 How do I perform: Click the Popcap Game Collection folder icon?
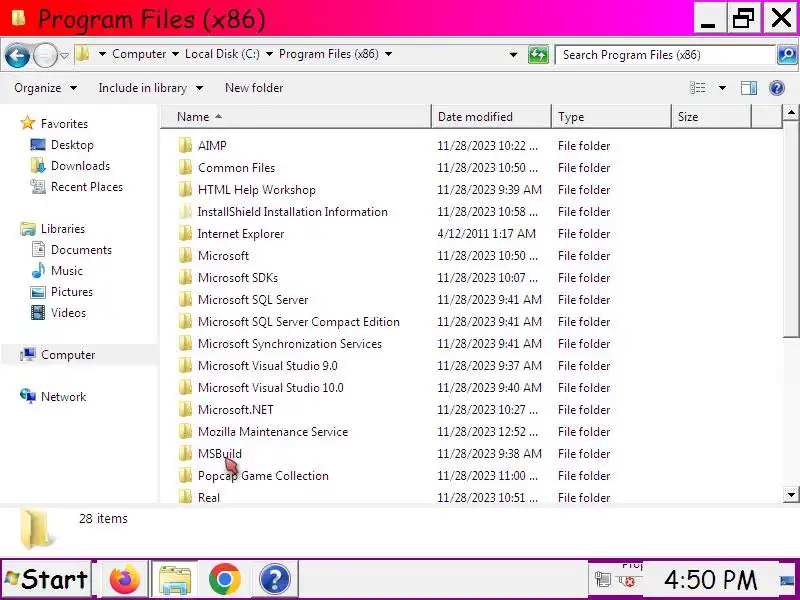tap(185, 475)
